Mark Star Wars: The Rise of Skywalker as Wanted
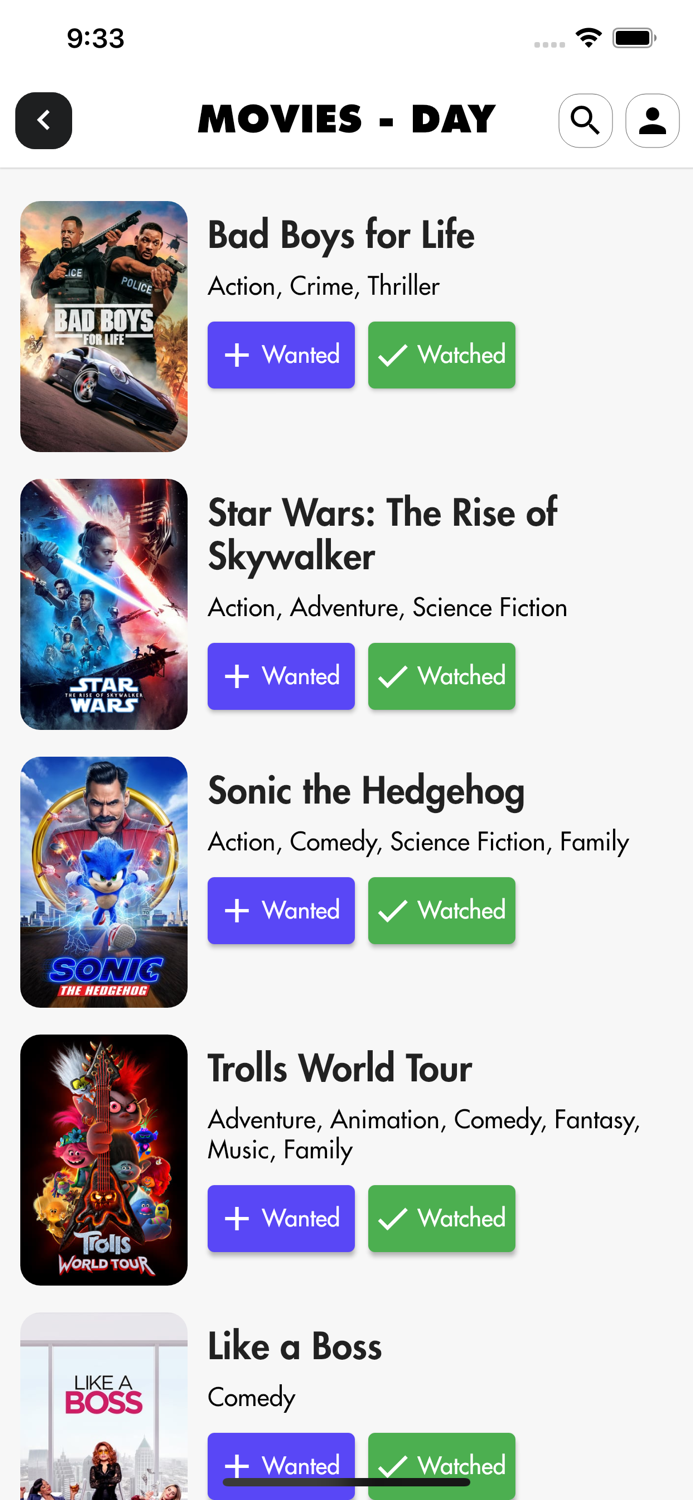This screenshot has height=1500, width=693. (x=281, y=676)
